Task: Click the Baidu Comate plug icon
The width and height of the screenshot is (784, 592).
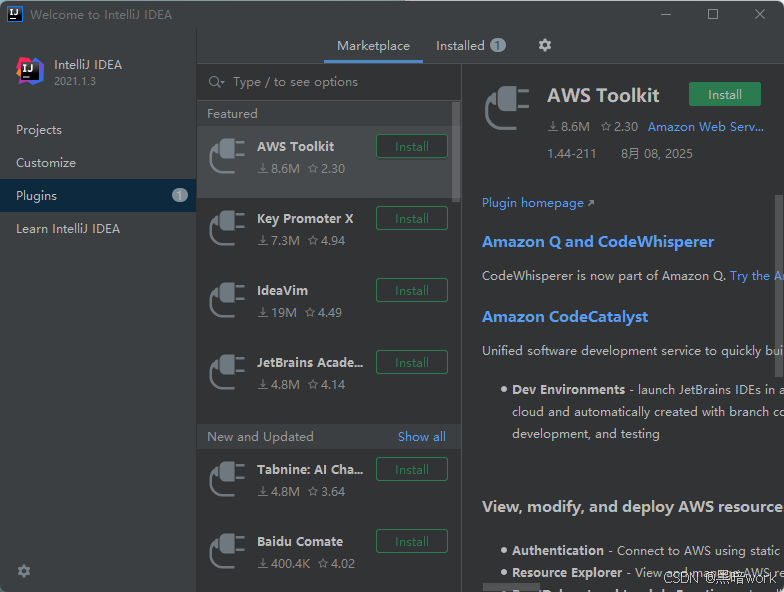Action: [x=228, y=551]
